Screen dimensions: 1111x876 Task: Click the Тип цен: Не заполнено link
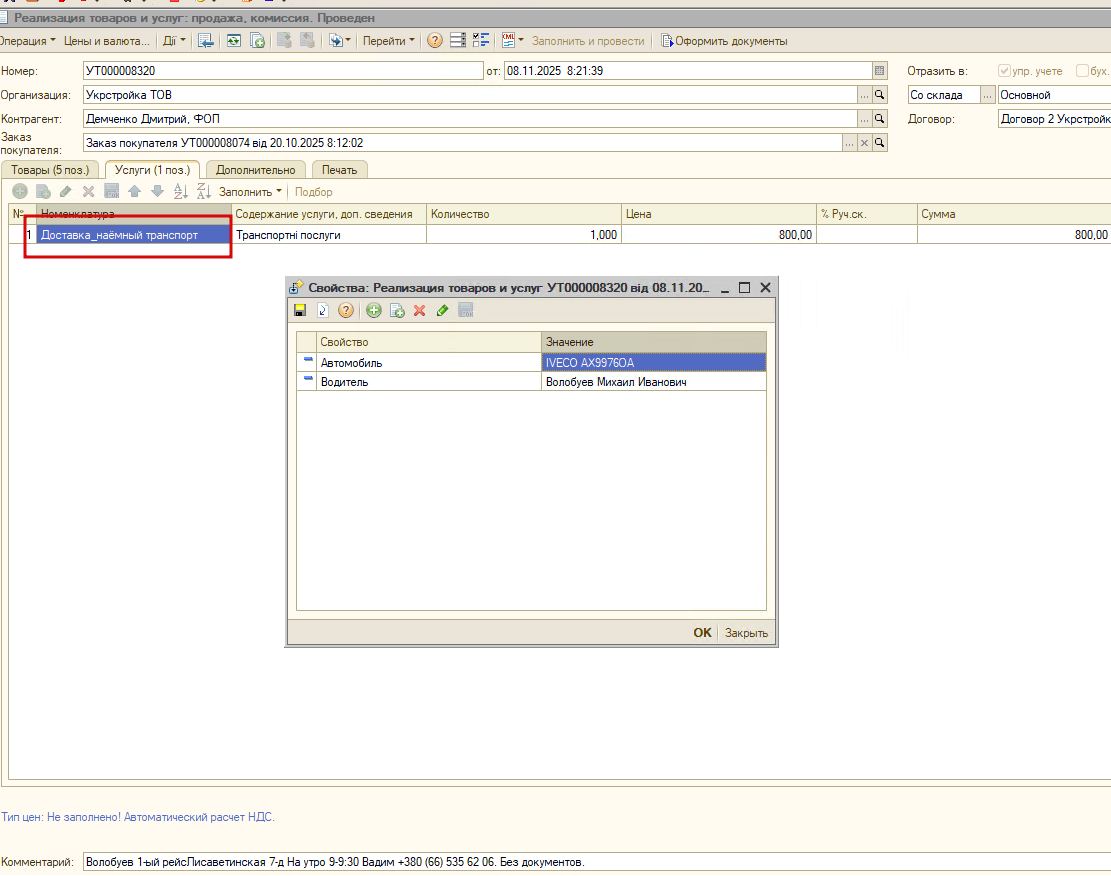[137, 816]
